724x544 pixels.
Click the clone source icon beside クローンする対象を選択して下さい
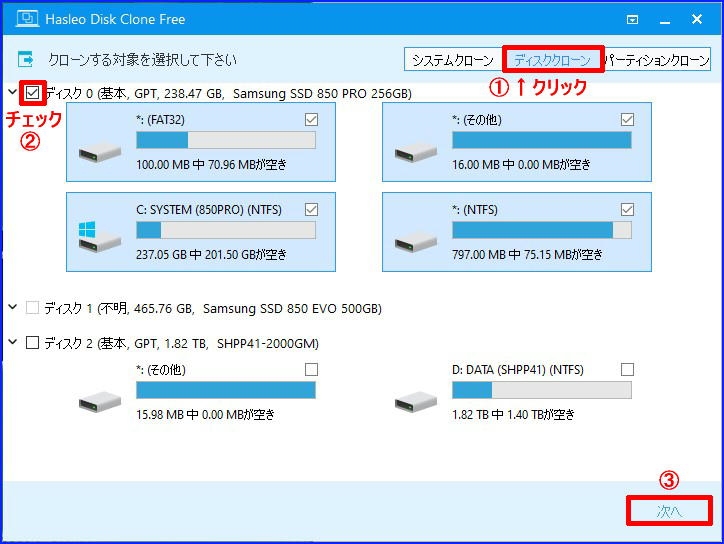point(26,60)
